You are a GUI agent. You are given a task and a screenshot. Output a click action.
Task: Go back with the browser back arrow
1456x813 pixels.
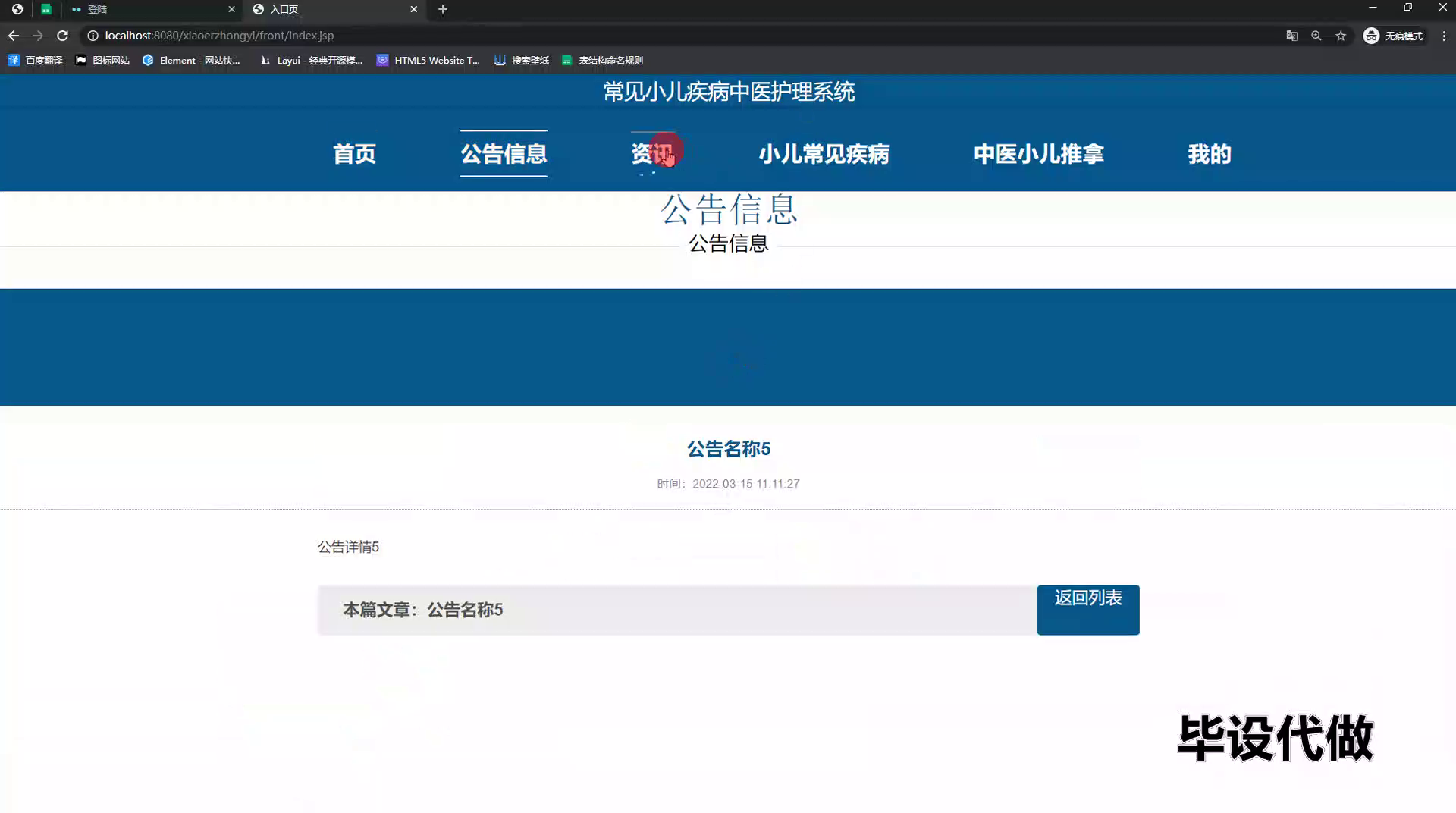point(14,36)
